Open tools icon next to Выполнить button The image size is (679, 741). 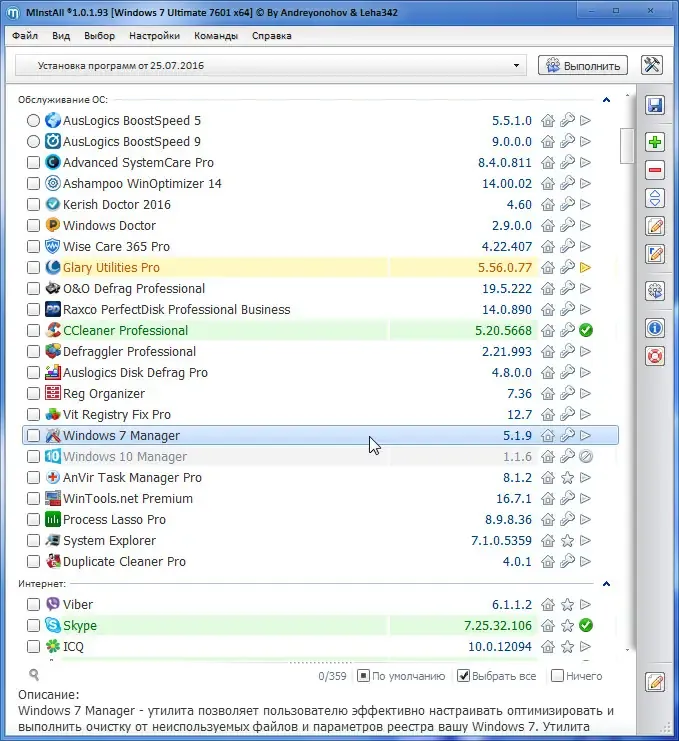[652, 65]
